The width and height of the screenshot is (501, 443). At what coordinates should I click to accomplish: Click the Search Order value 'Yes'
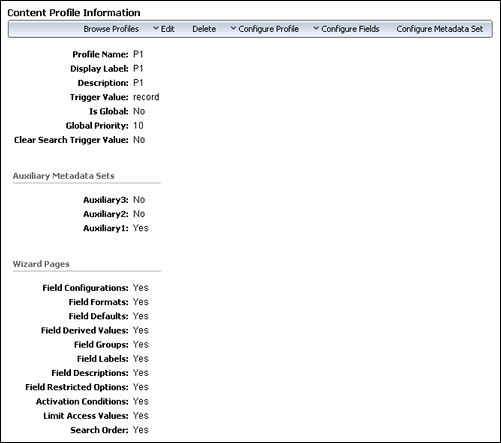[141, 430]
